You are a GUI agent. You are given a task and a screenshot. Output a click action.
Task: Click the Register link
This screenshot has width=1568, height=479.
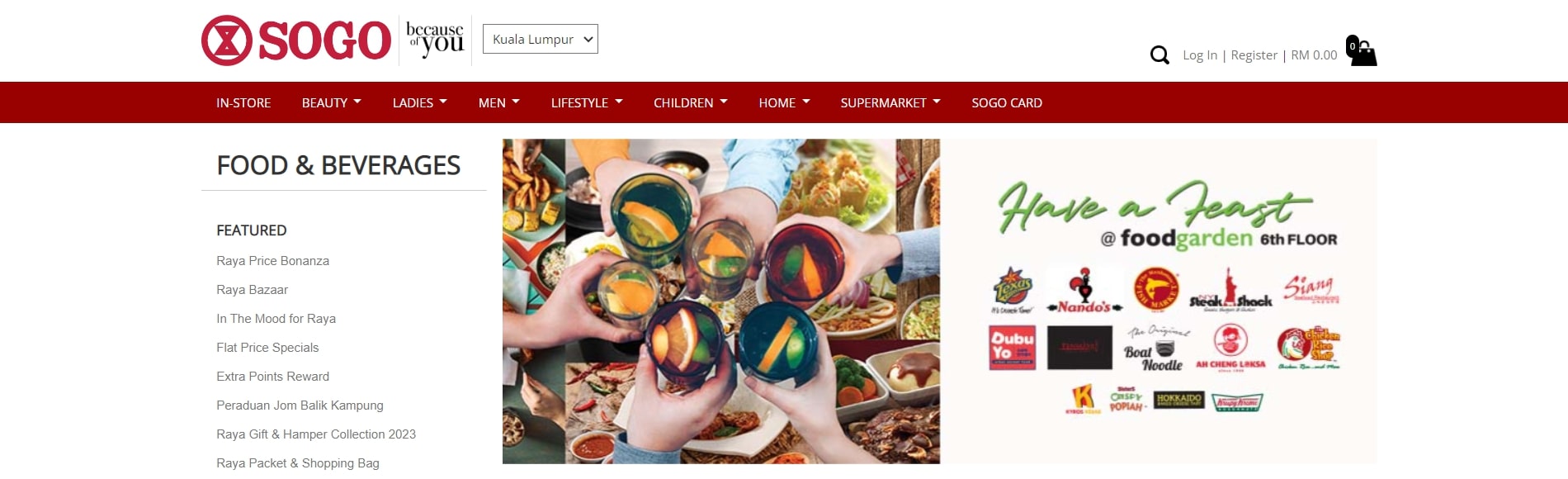(x=1254, y=55)
